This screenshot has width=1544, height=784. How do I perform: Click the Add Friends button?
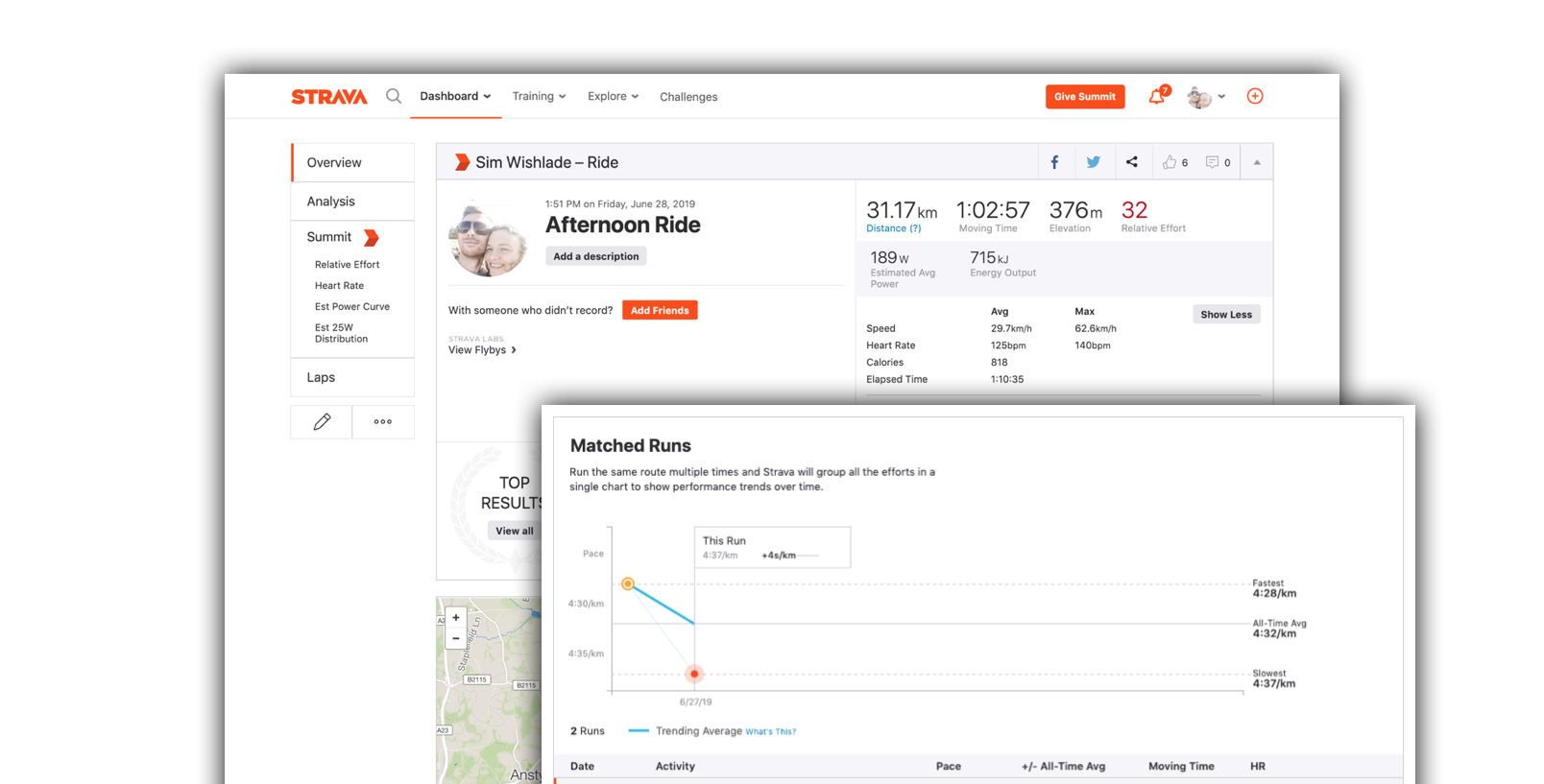(660, 310)
